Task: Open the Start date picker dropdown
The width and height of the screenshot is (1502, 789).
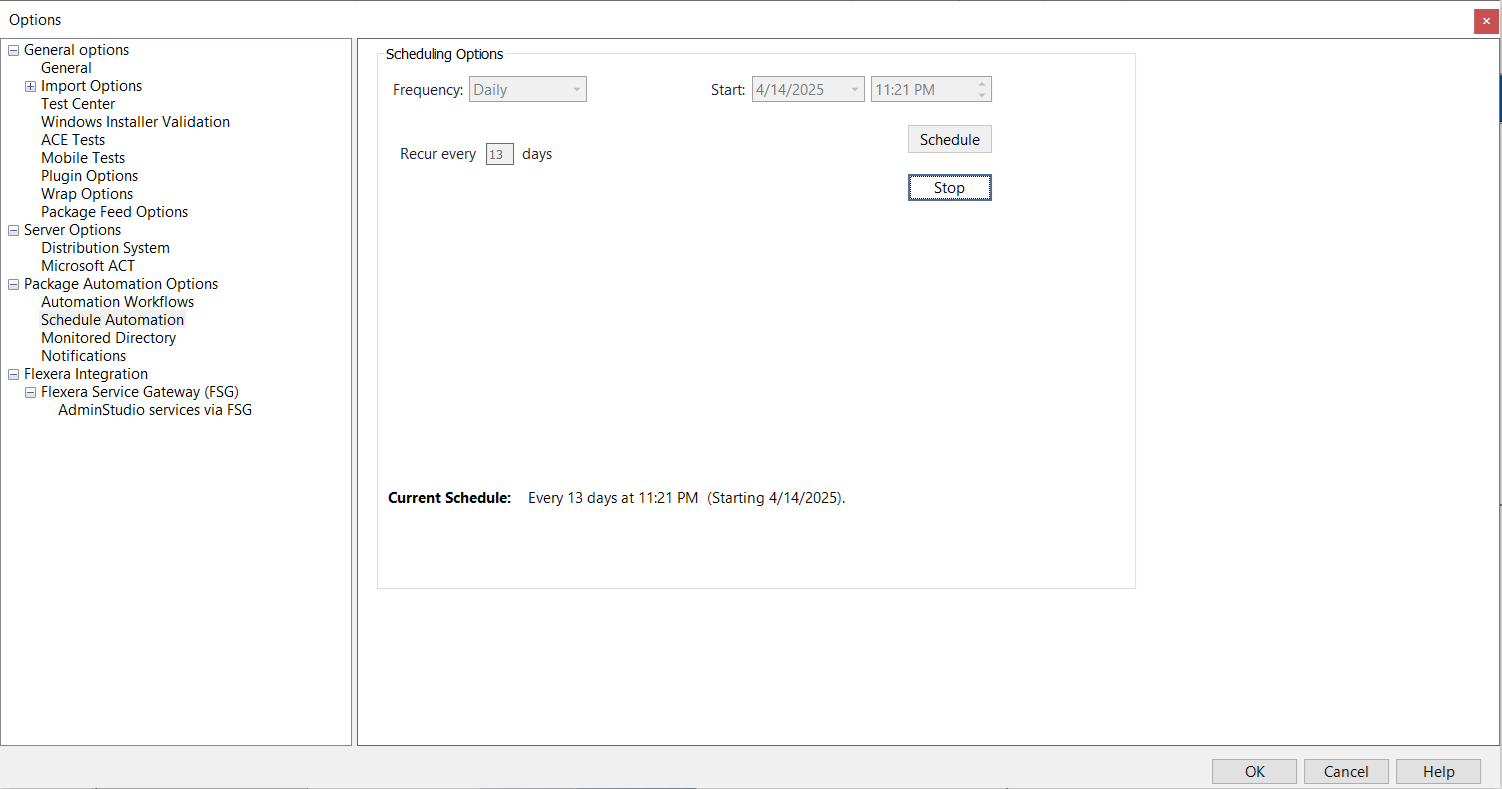Action: coord(854,90)
